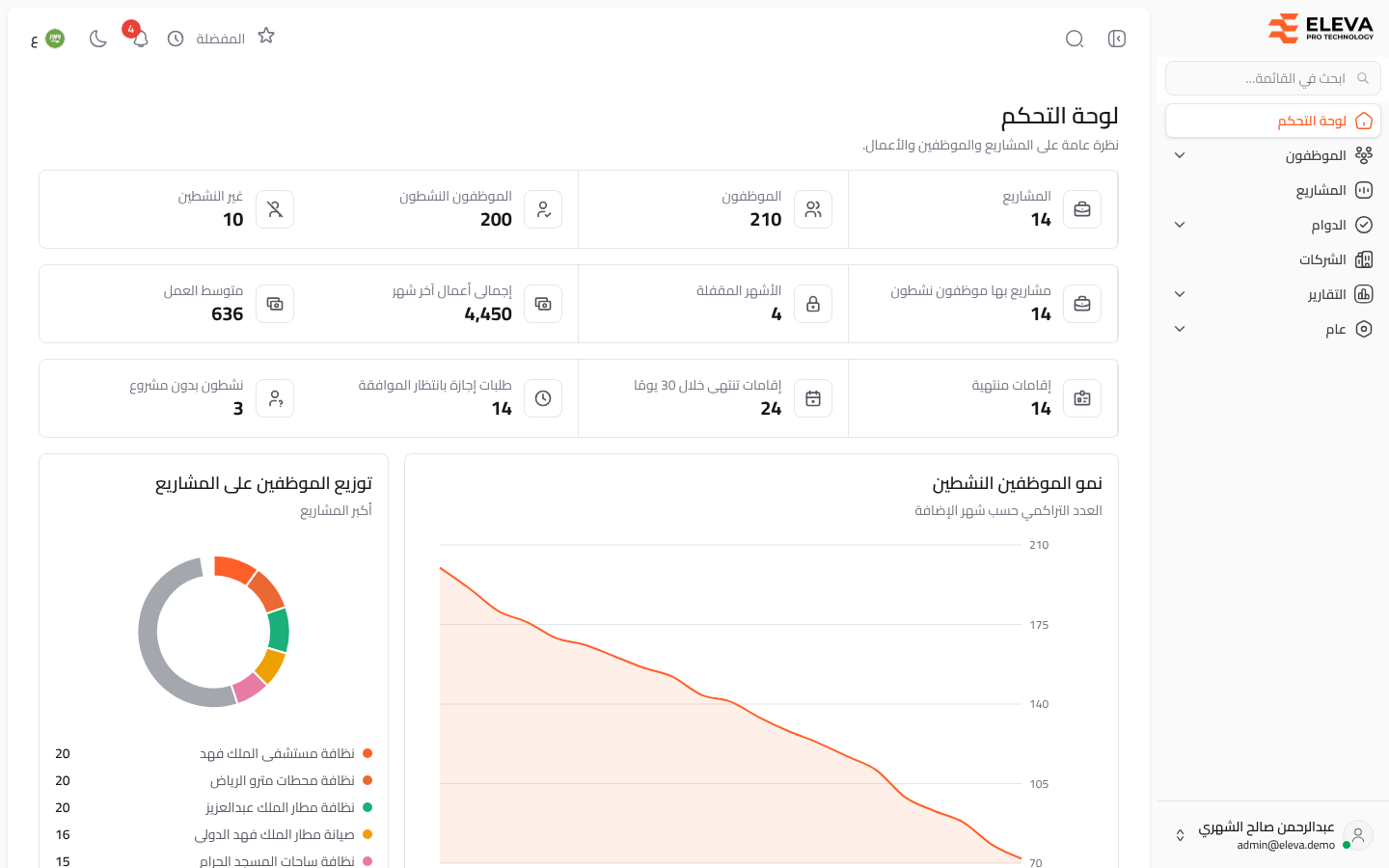The width and height of the screenshot is (1389, 868).
Task: Click the briefcase icon on the المشاريع card
Action: click(1082, 209)
